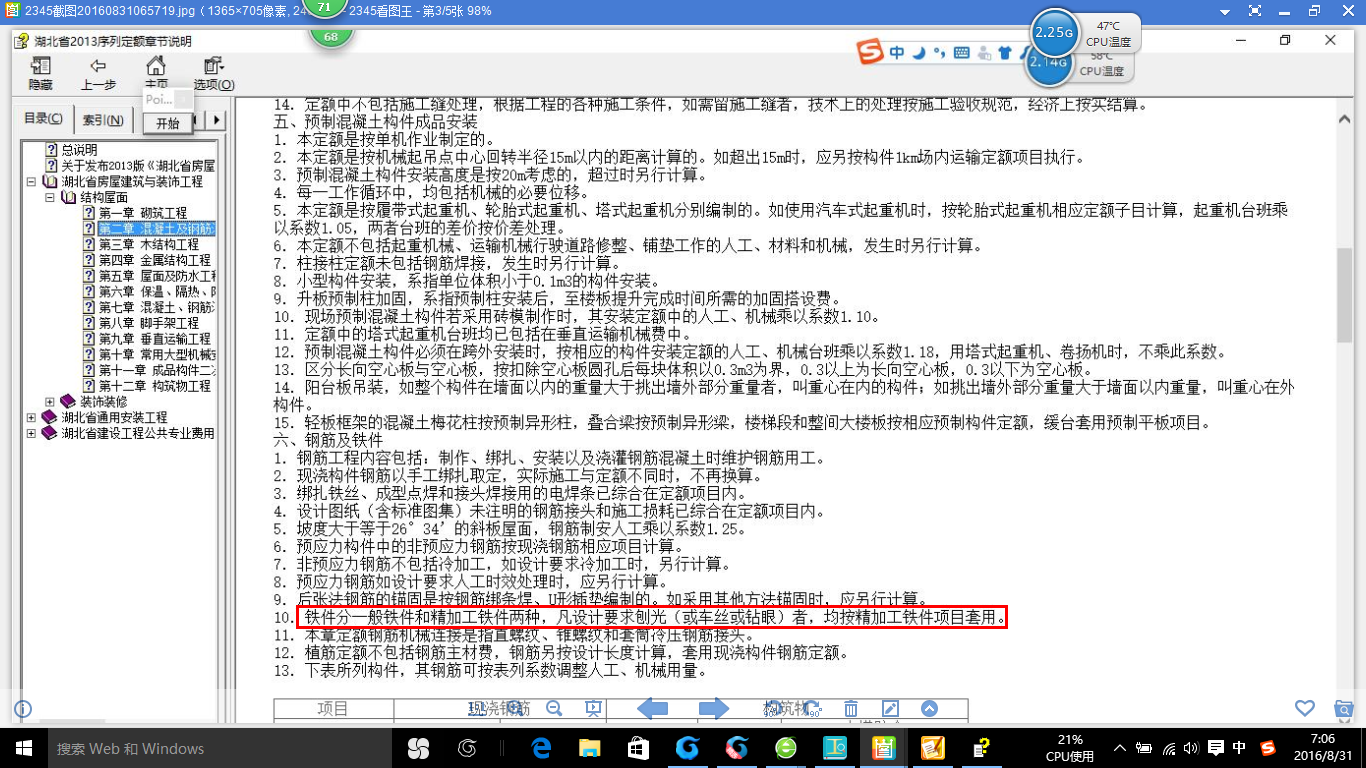Screen dimensions: 1366x768
Task: Switch to the 索引(N) tab
Action: click(102, 121)
